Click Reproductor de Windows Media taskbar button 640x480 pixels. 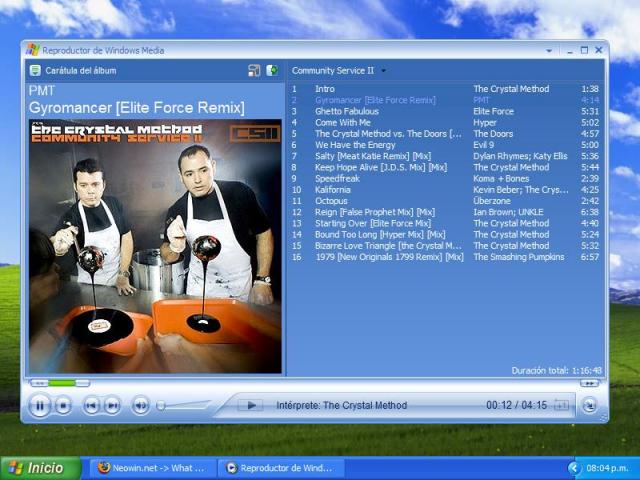pyautogui.click(x=281, y=468)
